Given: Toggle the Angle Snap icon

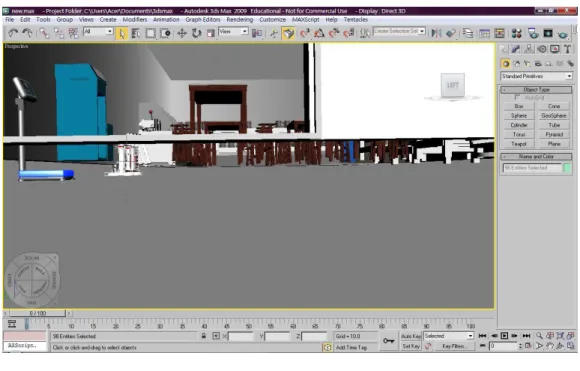Looking at the screenshot, I should 319,34.
